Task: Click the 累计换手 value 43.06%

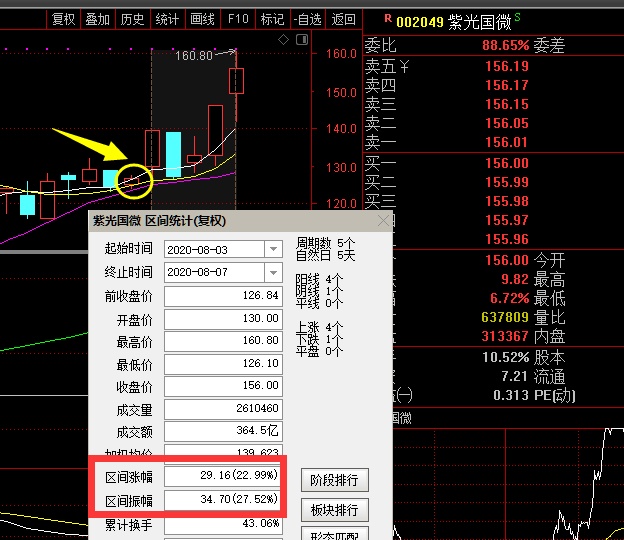Action: pos(223,524)
